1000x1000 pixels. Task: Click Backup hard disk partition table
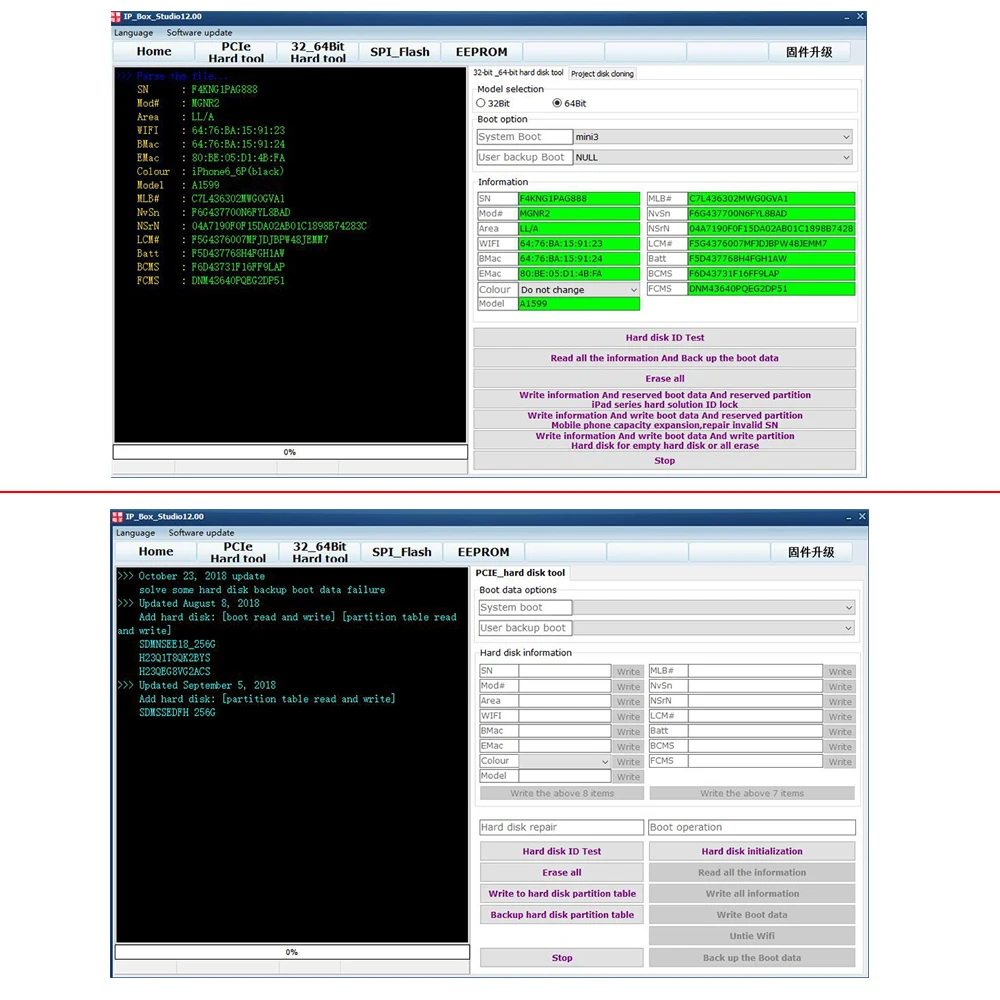tap(562, 914)
